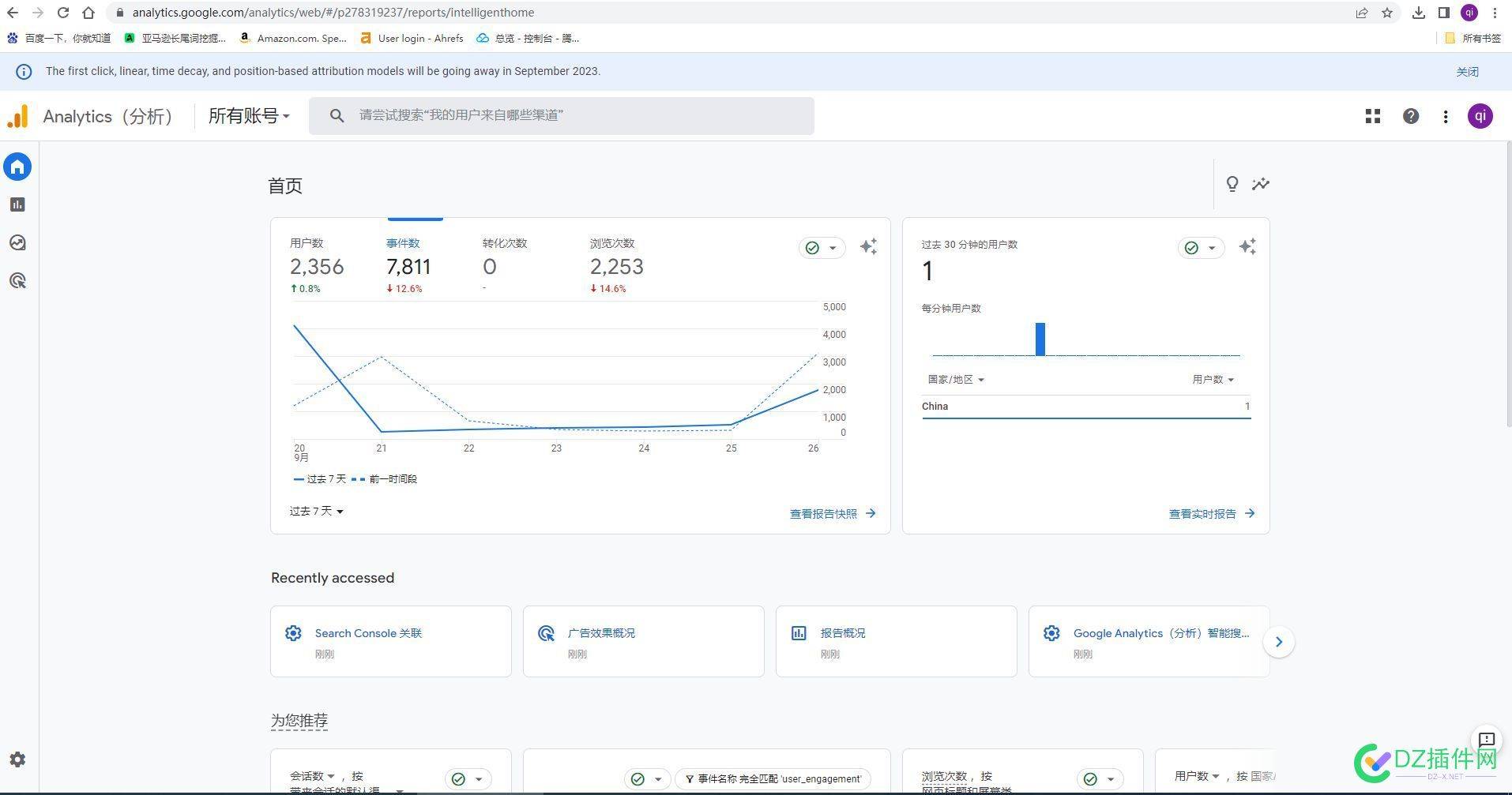The width and height of the screenshot is (1512, 795).
Task: Open the 所有账号 account selector dropdown
Action: pos(249,116)
